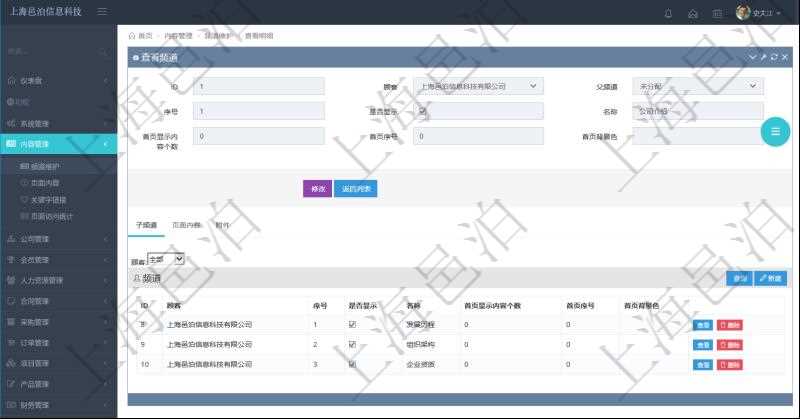Toggle the 是否显示 checkbox in the form
This screenshot has height=419, width=800.
coord(421,111)
